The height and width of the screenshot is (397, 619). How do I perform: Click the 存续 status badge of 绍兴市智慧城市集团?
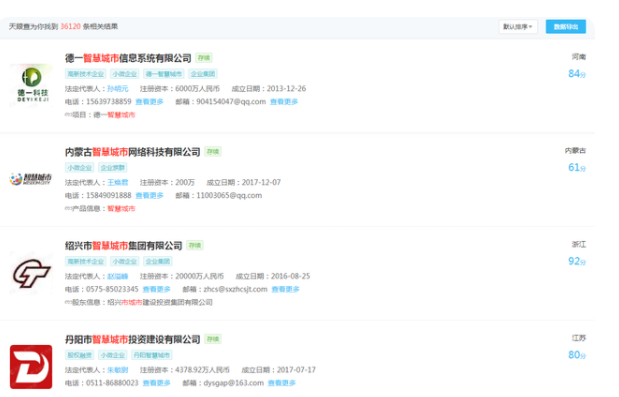click(x=195, y=245)
